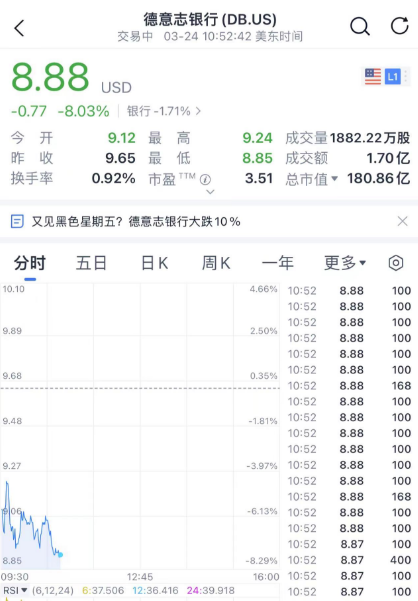Viewport: 418px width, 601px height.
Task: Tap the -0.77 price change value
Action: point(29,111)
